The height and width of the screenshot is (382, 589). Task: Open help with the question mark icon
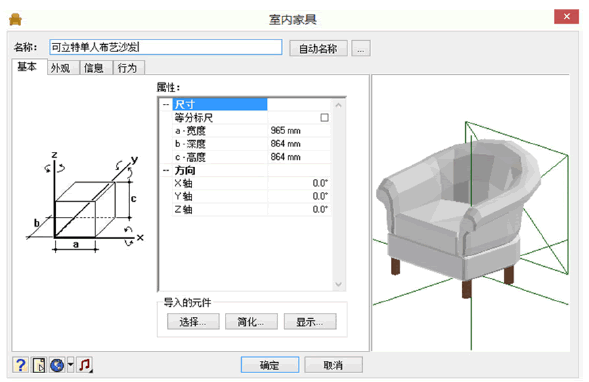(21, 365)
